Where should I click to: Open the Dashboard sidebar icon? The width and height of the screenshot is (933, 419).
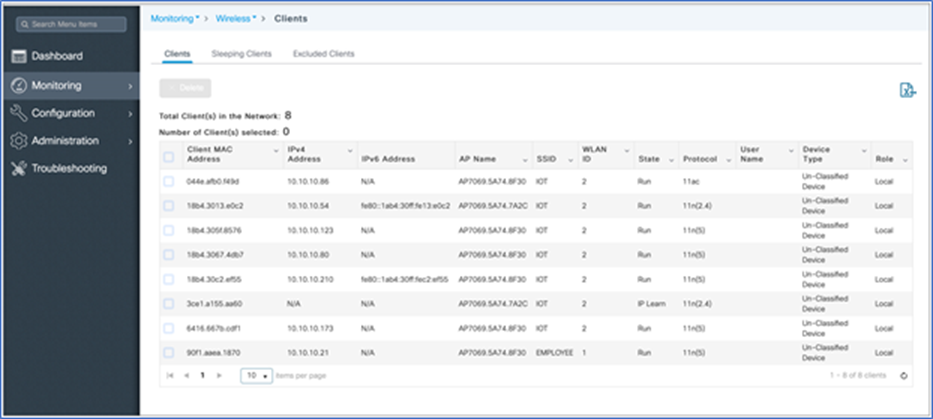(x=19, y=57)
